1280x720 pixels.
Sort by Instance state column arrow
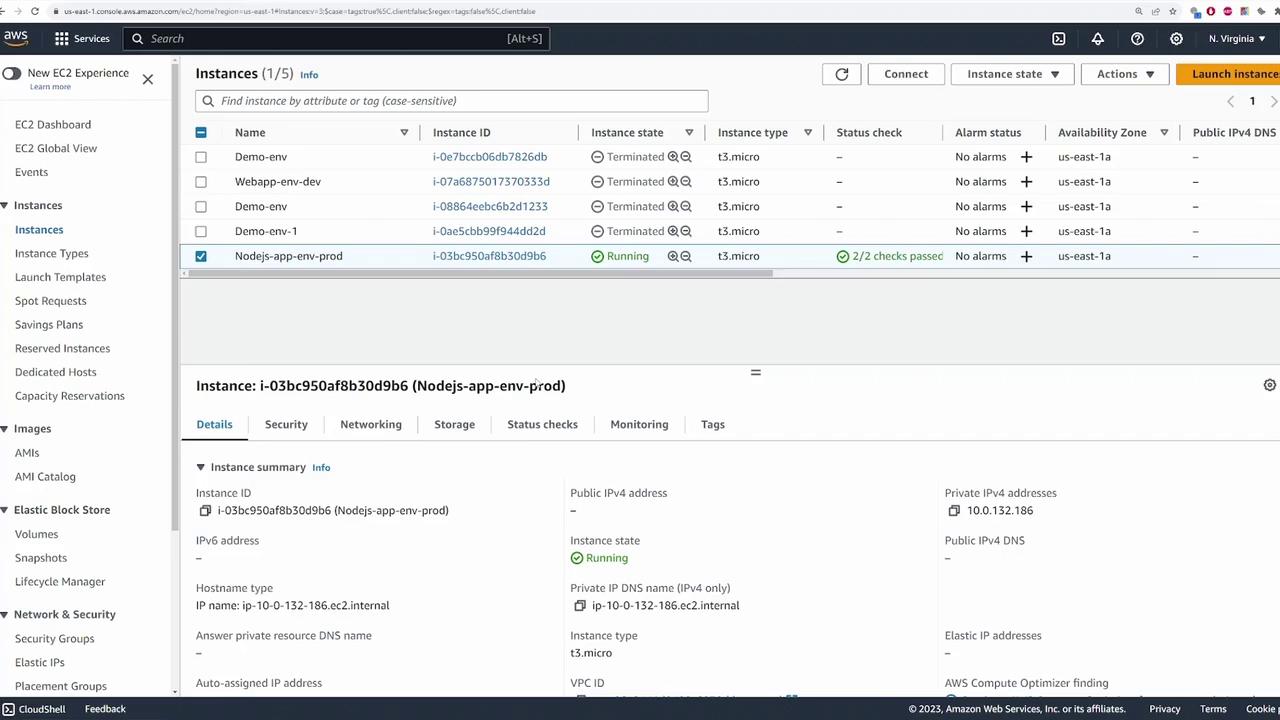(x=689, y=133)
